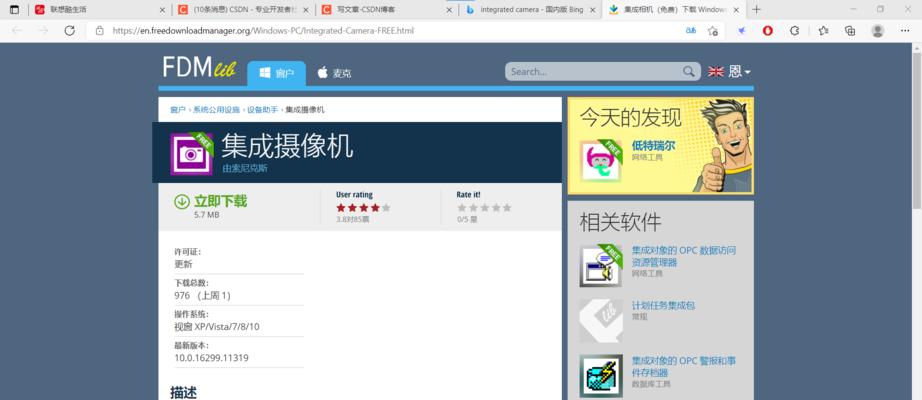This screenshot has width=922, height=400.
Task: Click the browser forward arrow
Action: point(43,31)
